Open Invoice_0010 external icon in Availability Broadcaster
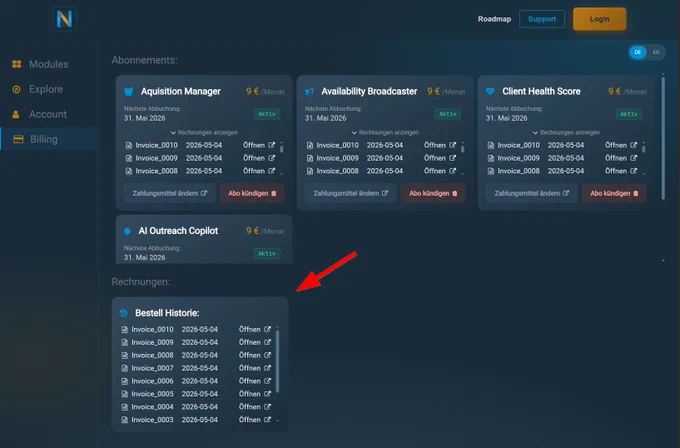 (x=453, y=145)
